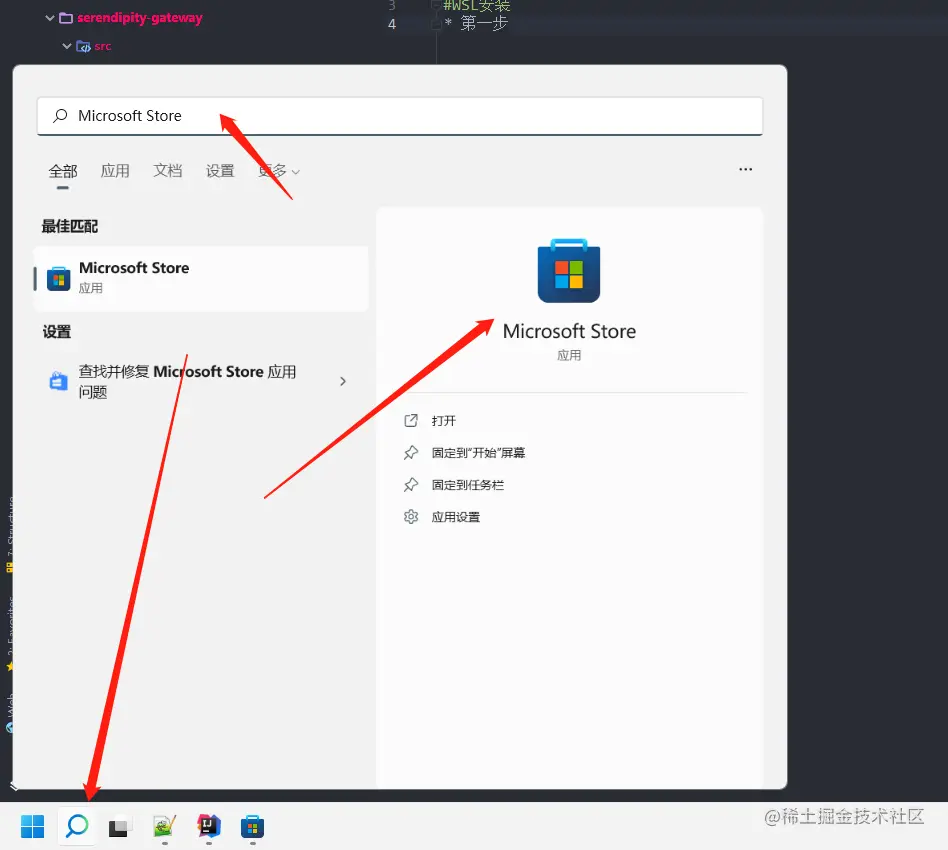This screenshot has height=850, width=948.
Task: Select the Microsoft Store best match result
Action: (201, 279)
